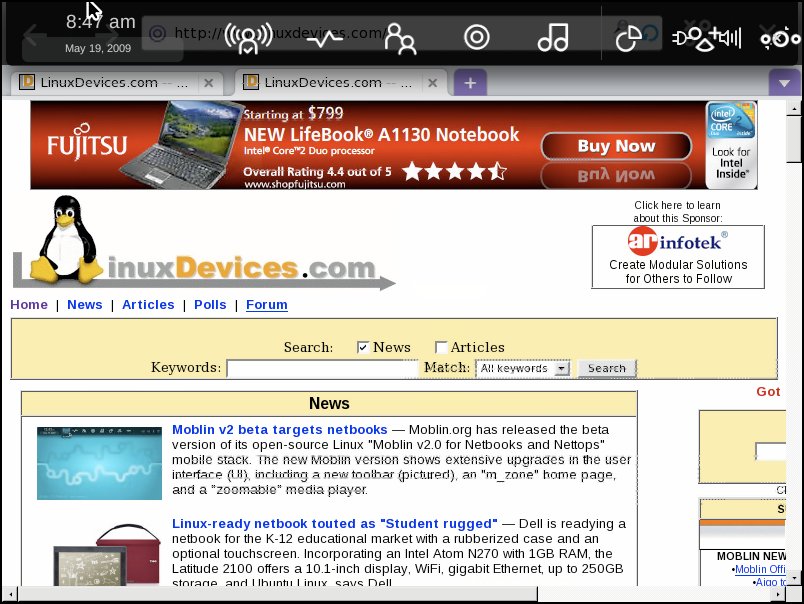The height and width of the screenshot is (604, 804).
Task: Click the May 19, 2009 date
Action: point(98,48)
